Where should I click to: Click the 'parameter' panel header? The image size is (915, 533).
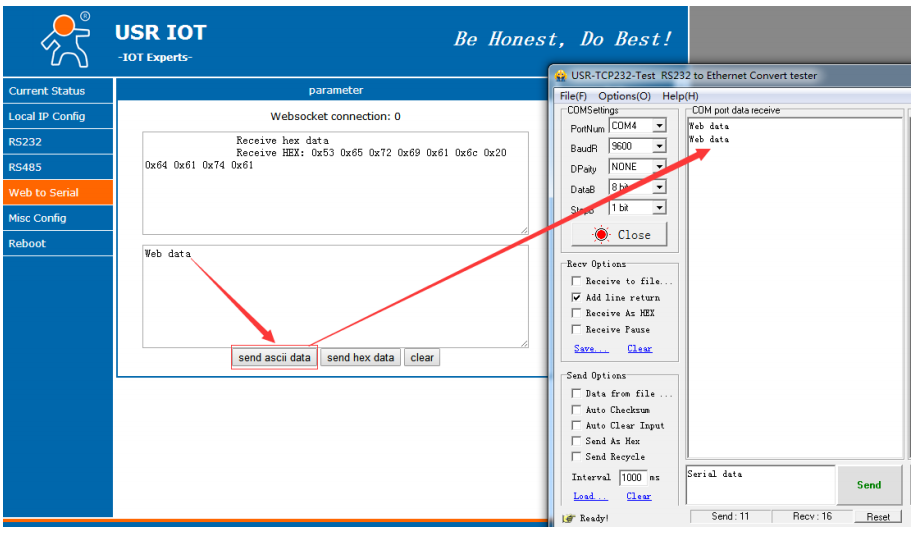point(336,90)
